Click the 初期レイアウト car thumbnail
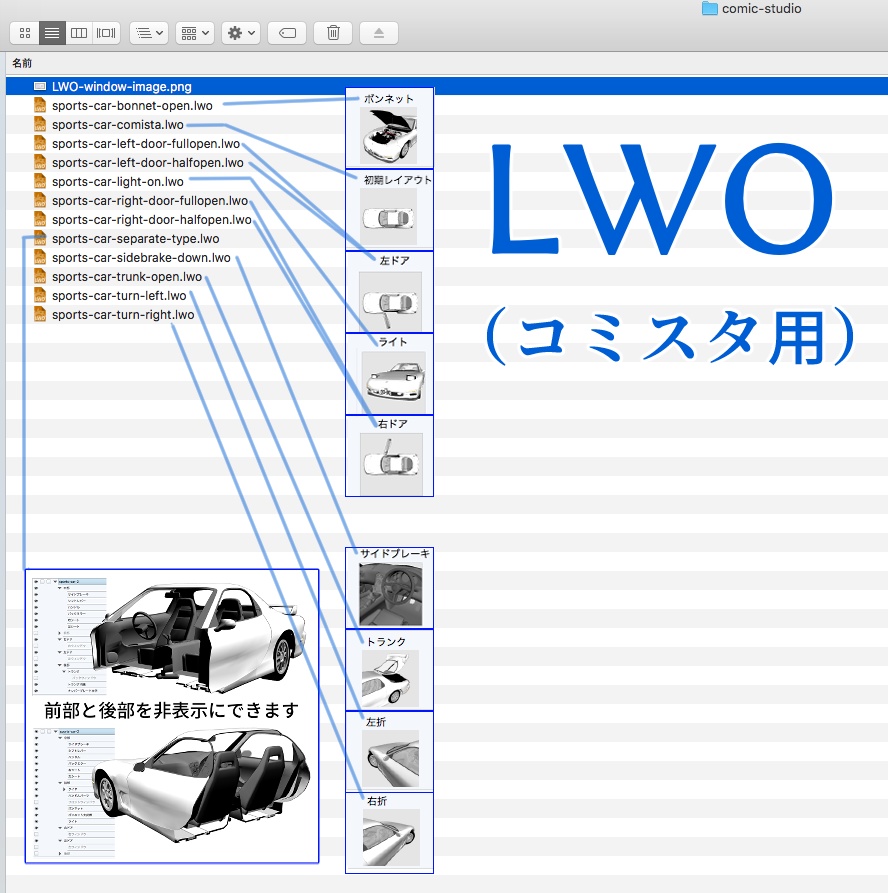Viewport: 888px width, 893px height. click(389, 217)
